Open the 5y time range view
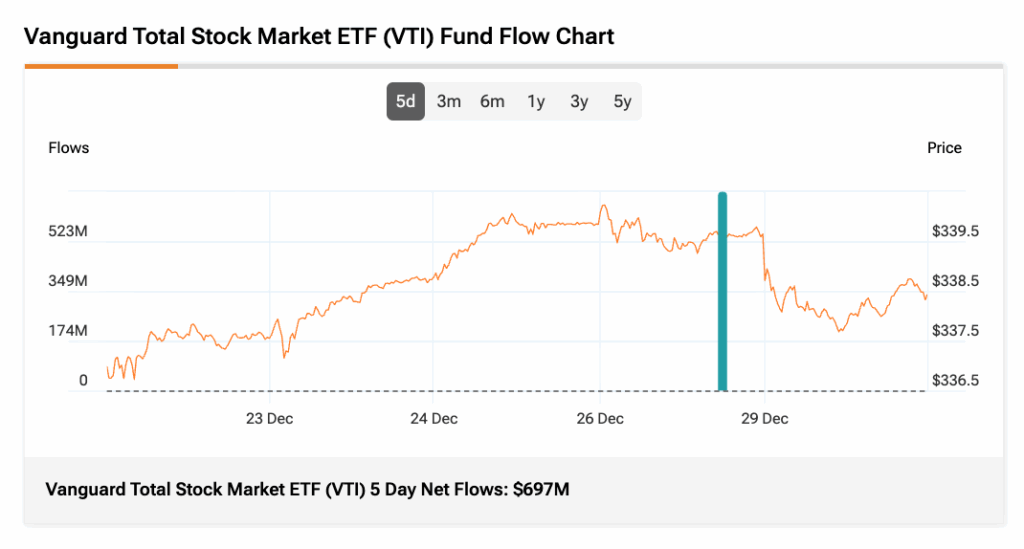This screenshot has width=1024, height=549. [x=622, y=101]
